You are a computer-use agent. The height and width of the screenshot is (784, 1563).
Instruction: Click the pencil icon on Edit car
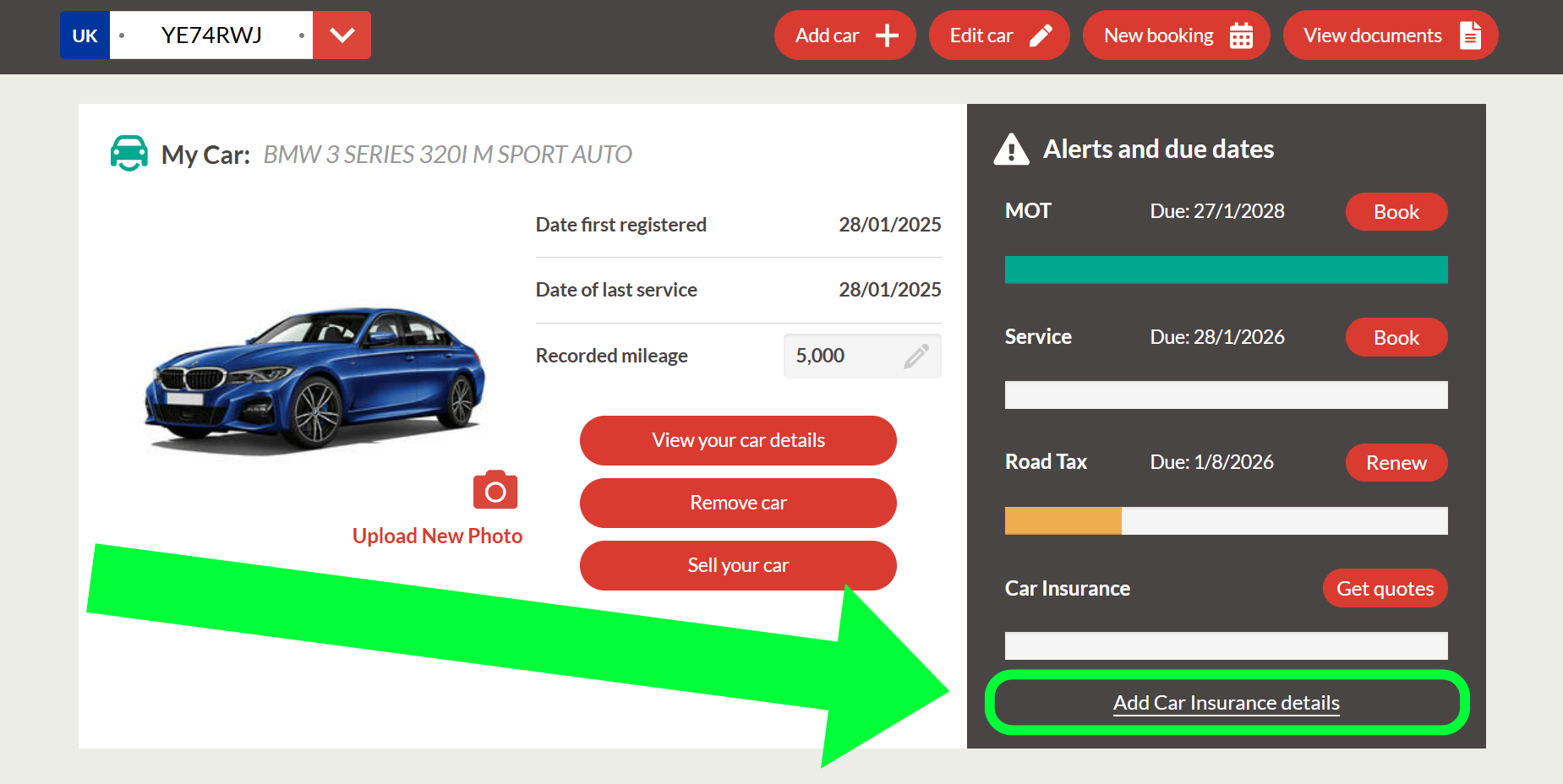[x=1041, y=35]
